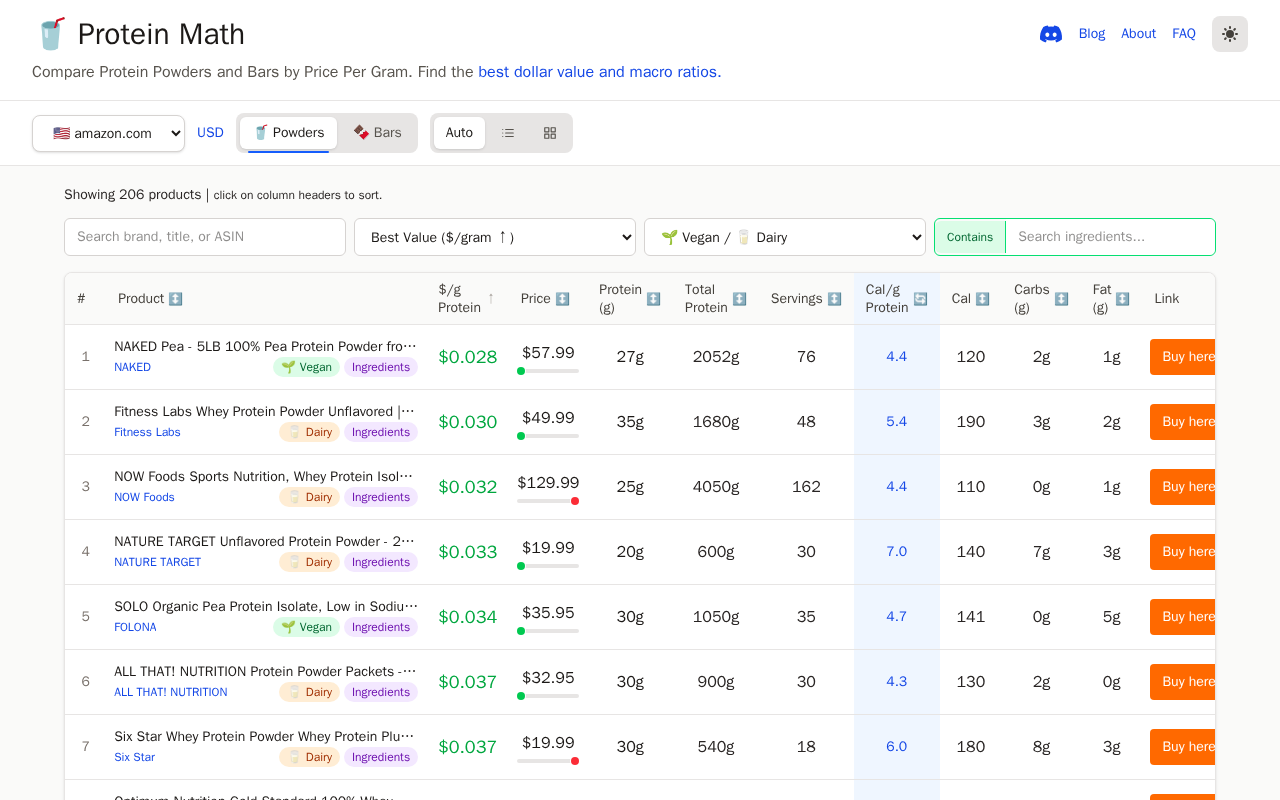Image resolution: width=1280 pixels, height=800 pixels.
Task: Open the Vegan / Dairy filter dropdown
Action: coord(785,237)
